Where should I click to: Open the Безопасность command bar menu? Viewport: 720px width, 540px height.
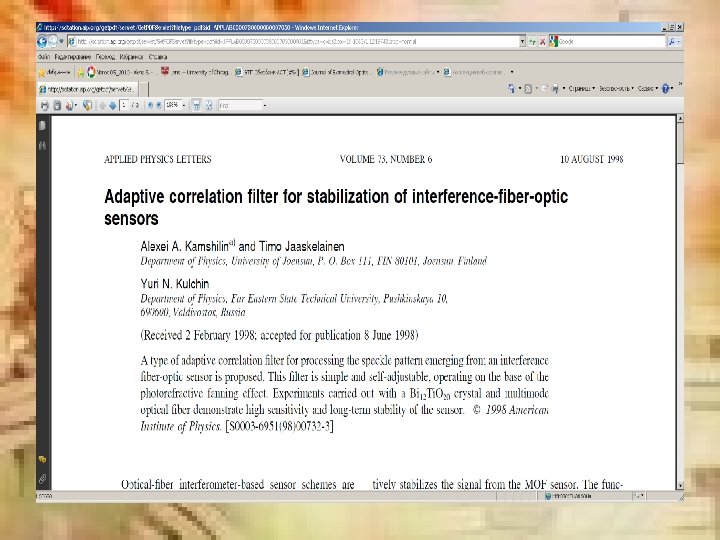point(616,88)
